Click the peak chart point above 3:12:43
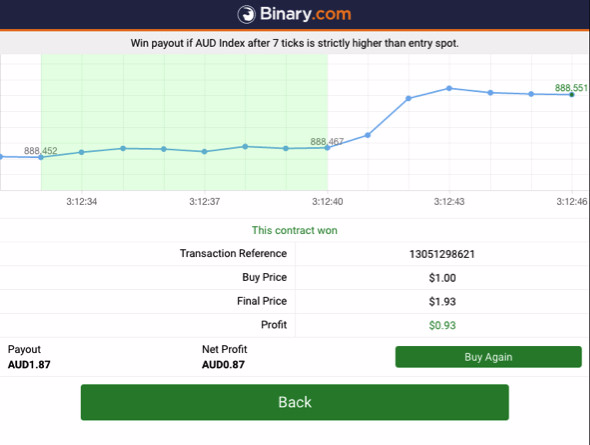590x445 pixels. pyautogui.click(x=449, y=88)
